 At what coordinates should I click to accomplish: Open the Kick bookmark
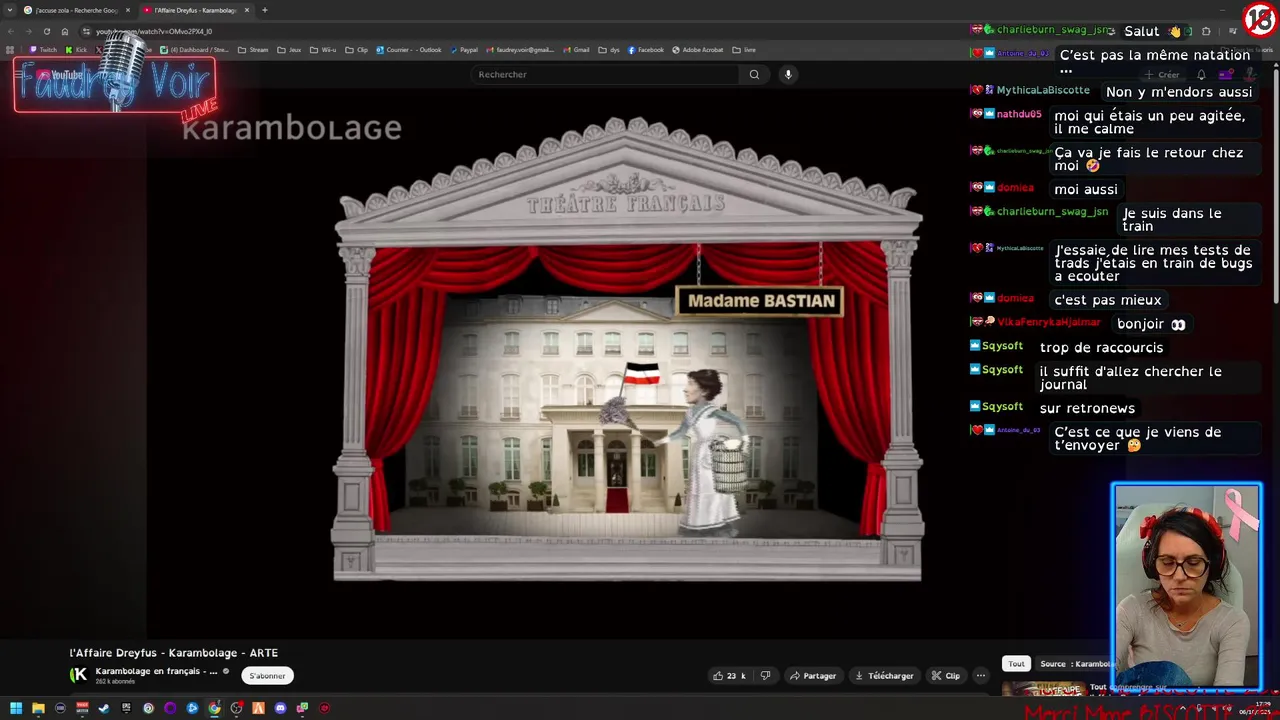(76, 50)
